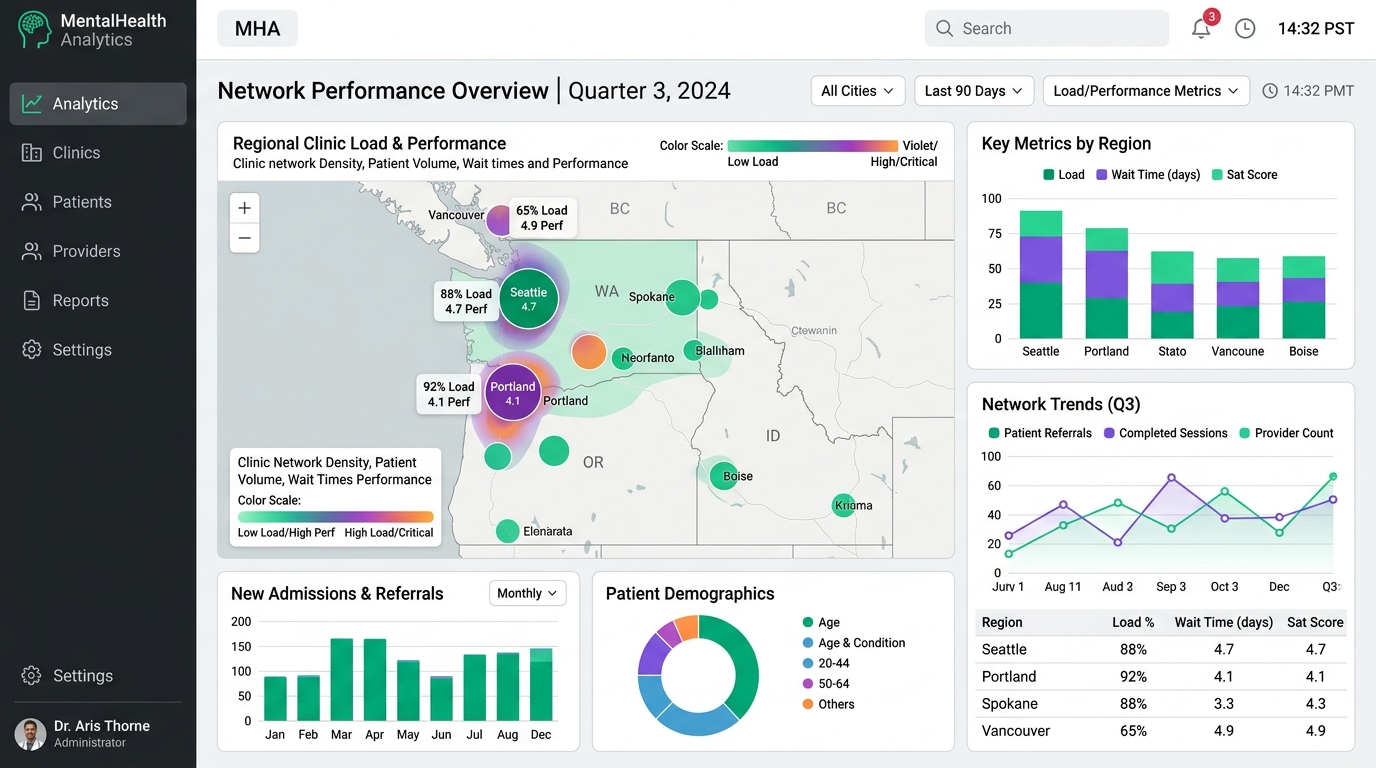The image size is (1376, 768).
Task: Select the Patients people icon
Action: [x=32, y=202]
